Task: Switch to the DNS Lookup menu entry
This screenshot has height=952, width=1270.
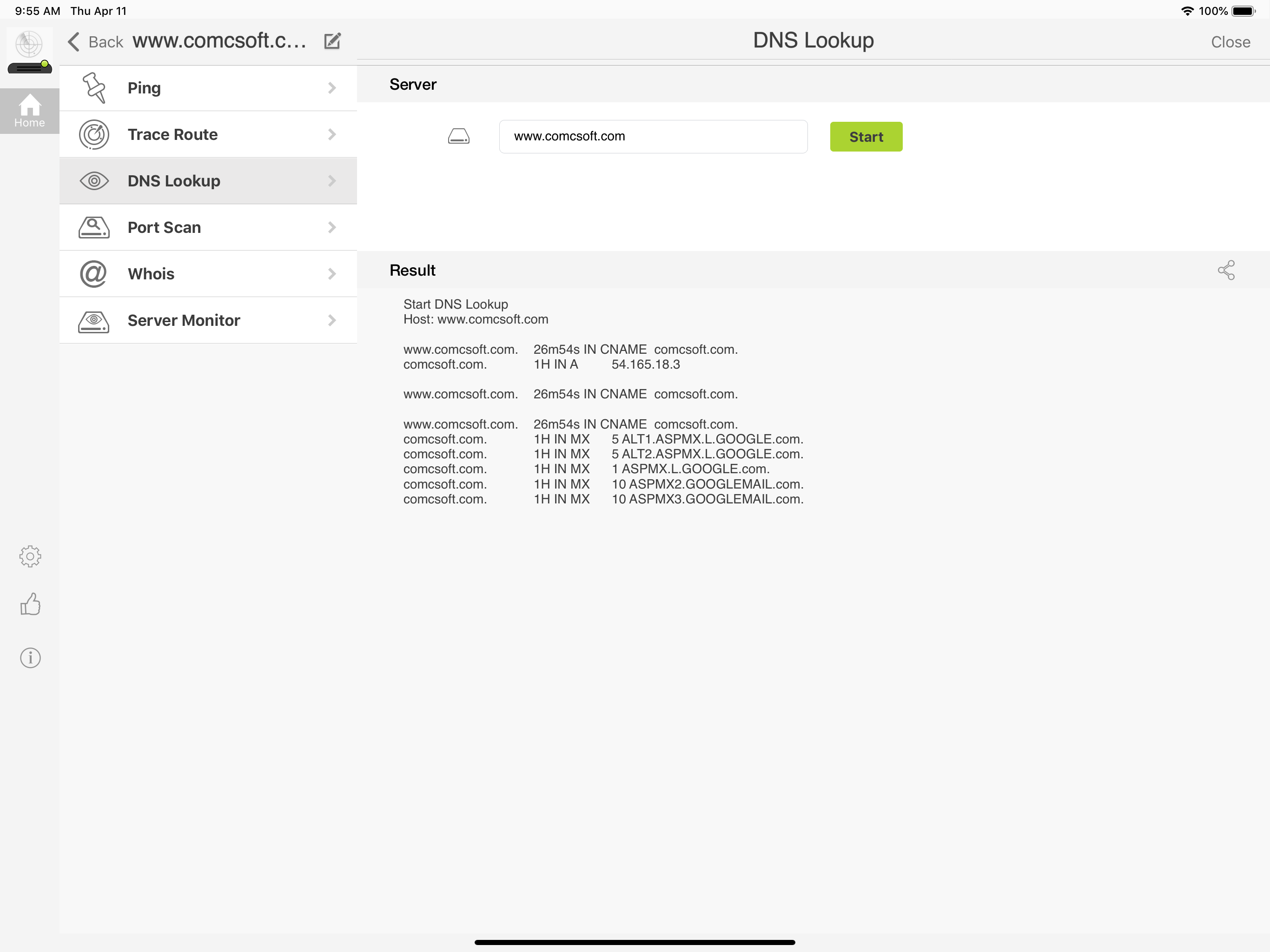Action: tap(173, 180)
